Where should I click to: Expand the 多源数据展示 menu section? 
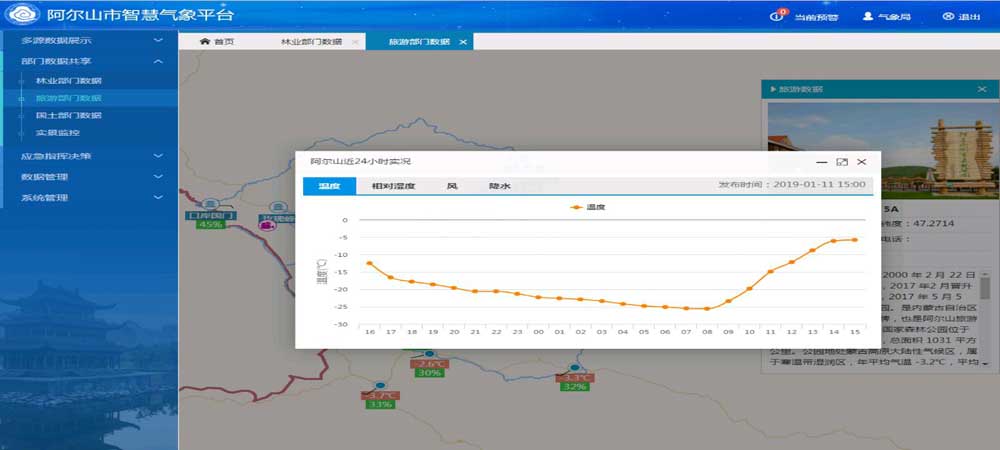tap(158, 41)
